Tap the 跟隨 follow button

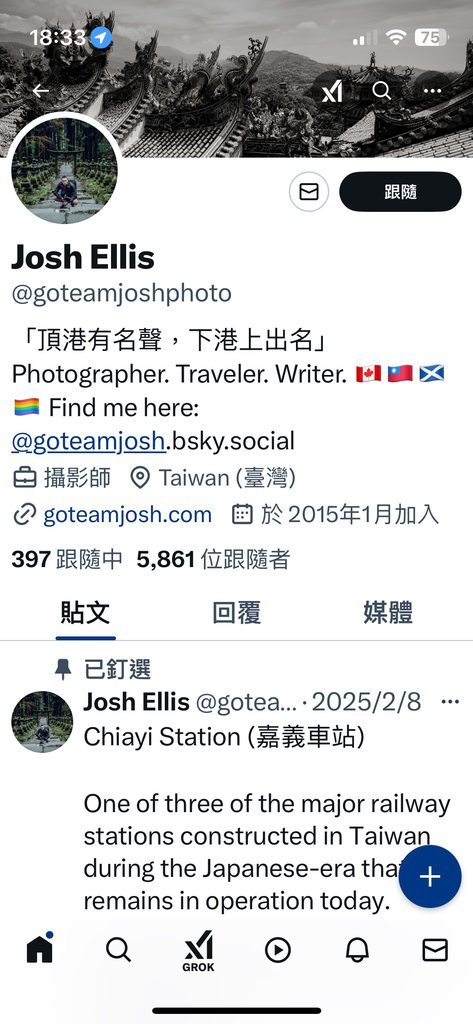tap(400, 191)
